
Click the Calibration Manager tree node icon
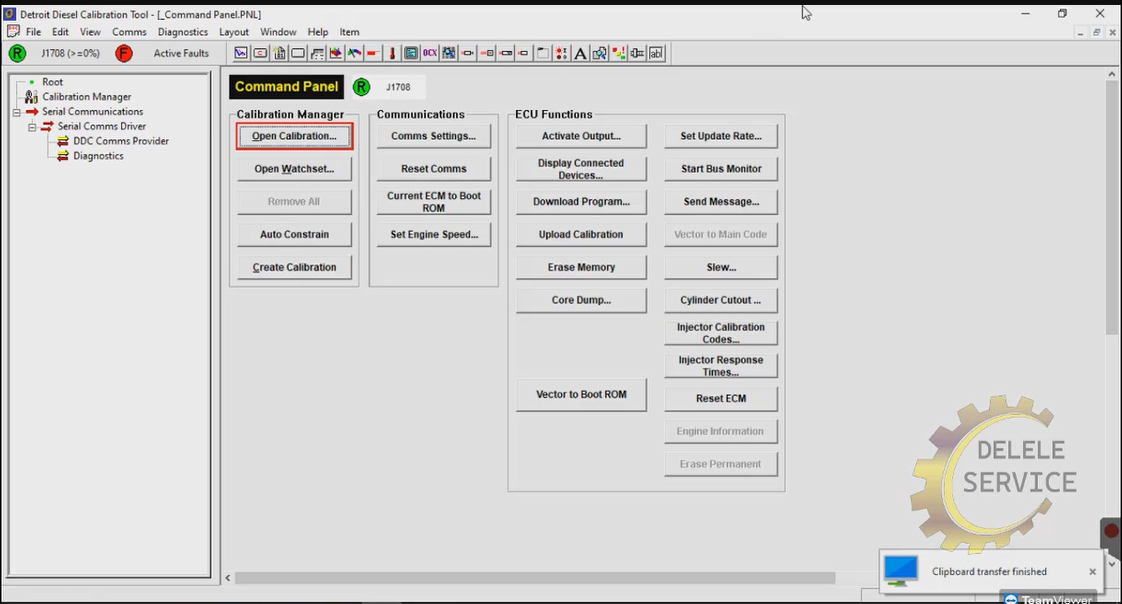(31, 97)
